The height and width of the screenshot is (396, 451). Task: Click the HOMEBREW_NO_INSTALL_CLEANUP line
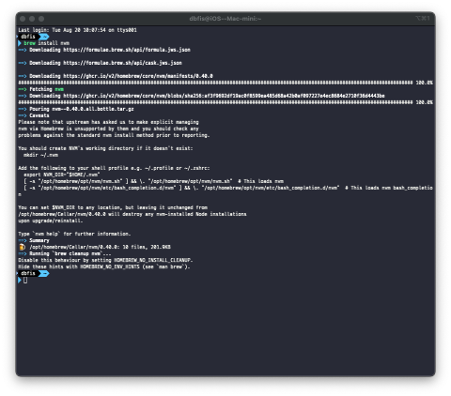pyautogui.click(x=106, y=260)
